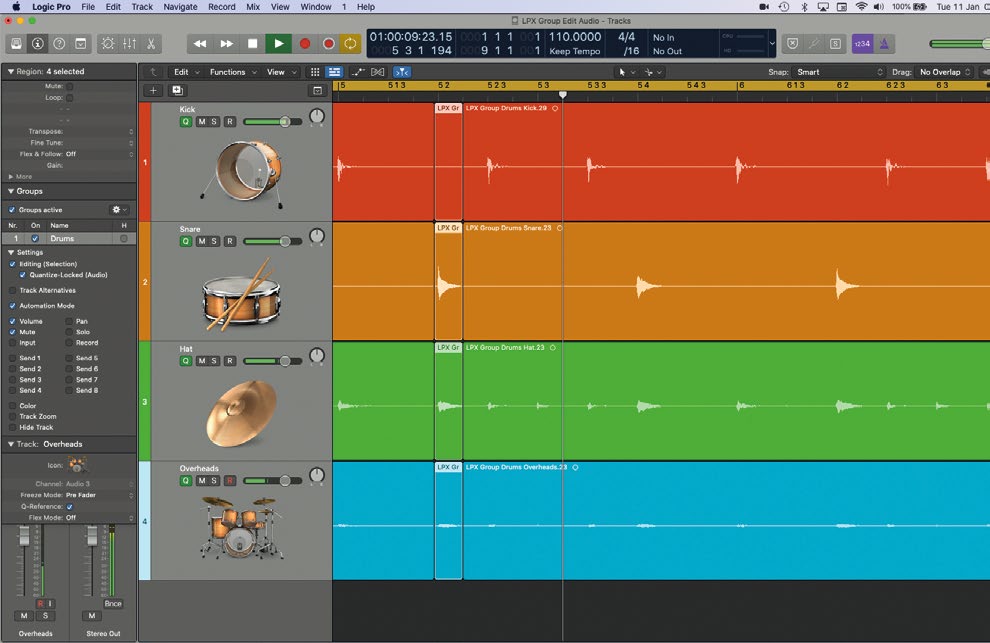Open the Navigate menu

181,7
